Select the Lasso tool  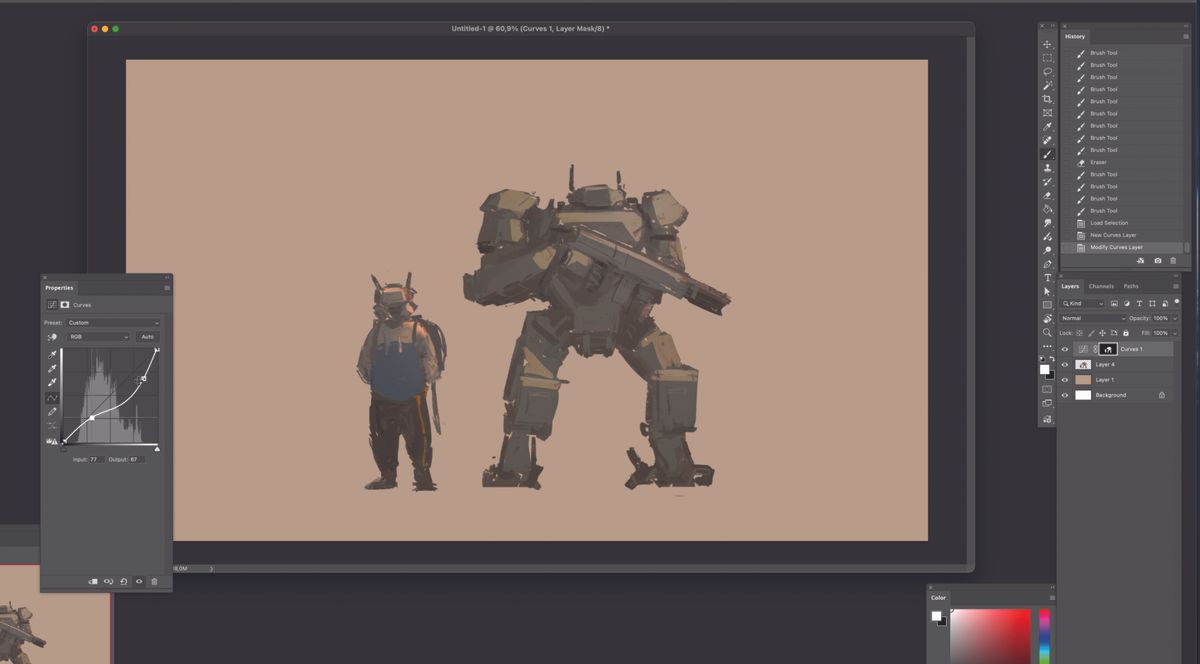click(1047, 72)
